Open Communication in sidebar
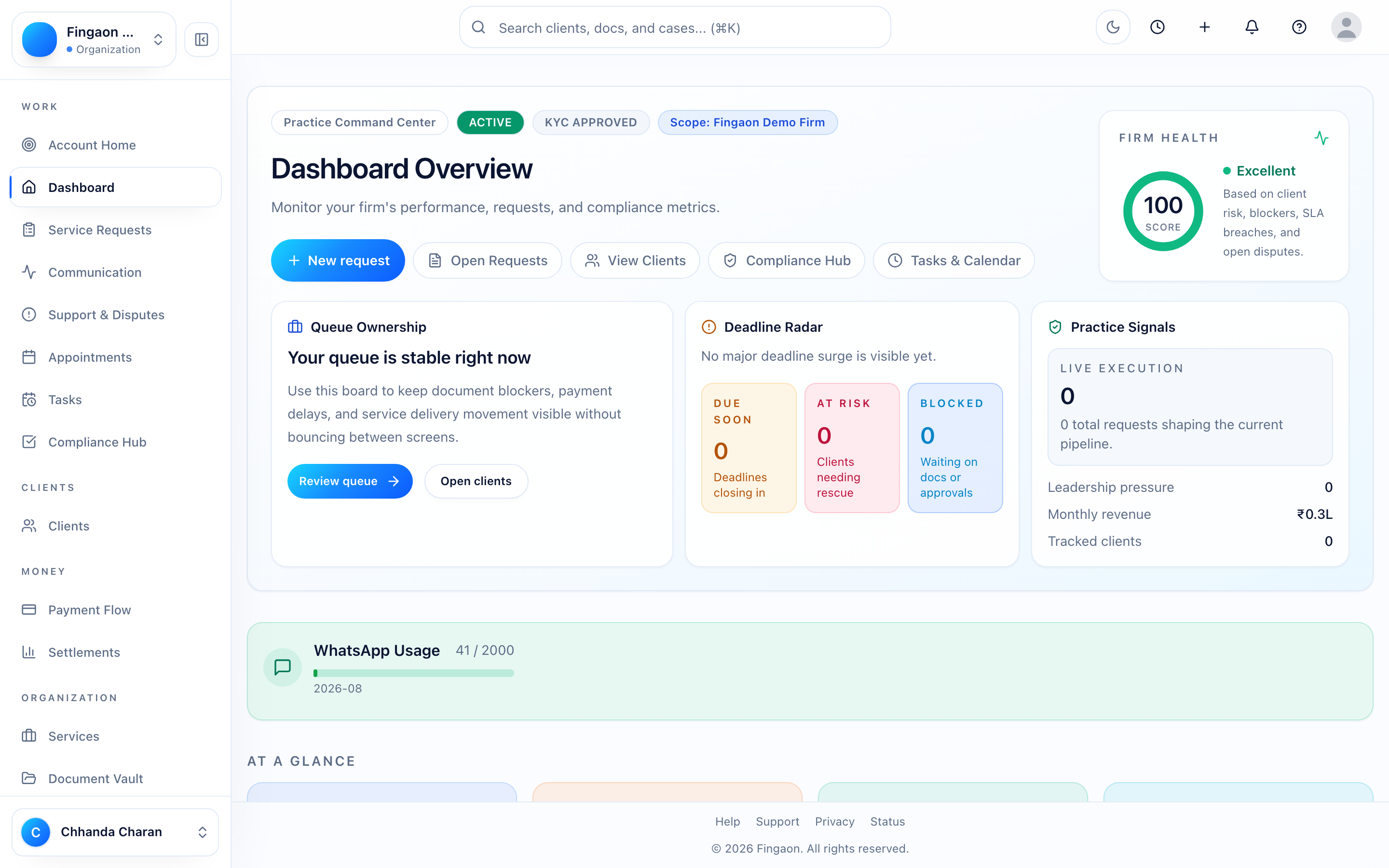The image size is (1389, 868). click(x=115, y=272)
